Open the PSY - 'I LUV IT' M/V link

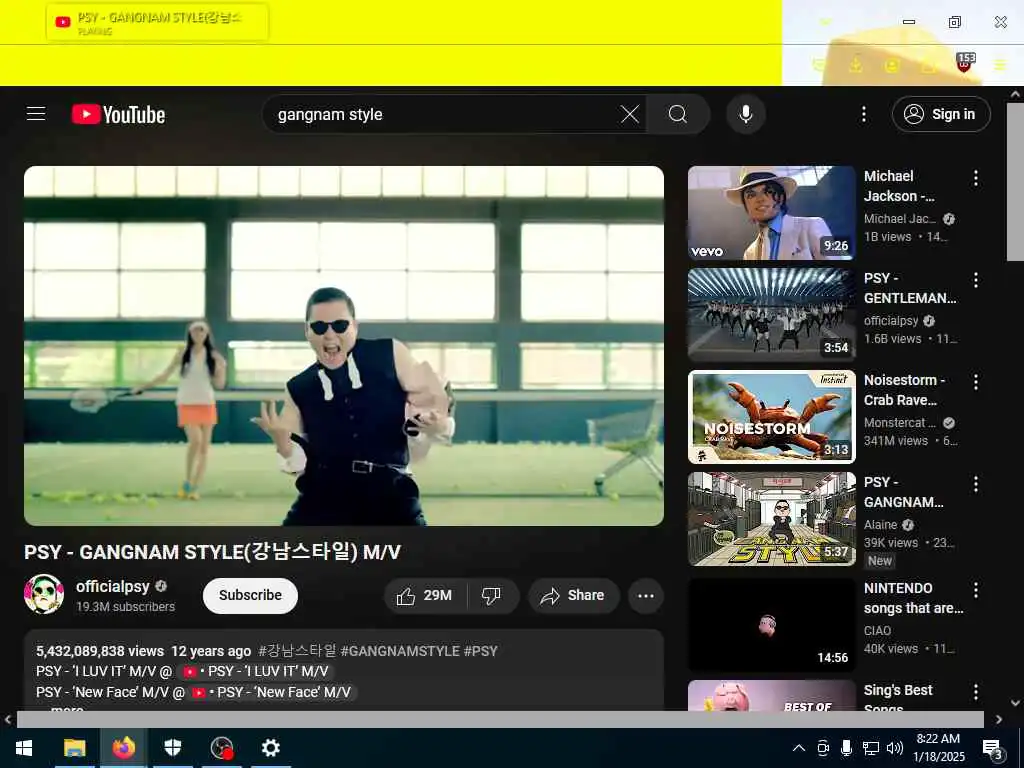pyautogui.click(x=258, y=671)
